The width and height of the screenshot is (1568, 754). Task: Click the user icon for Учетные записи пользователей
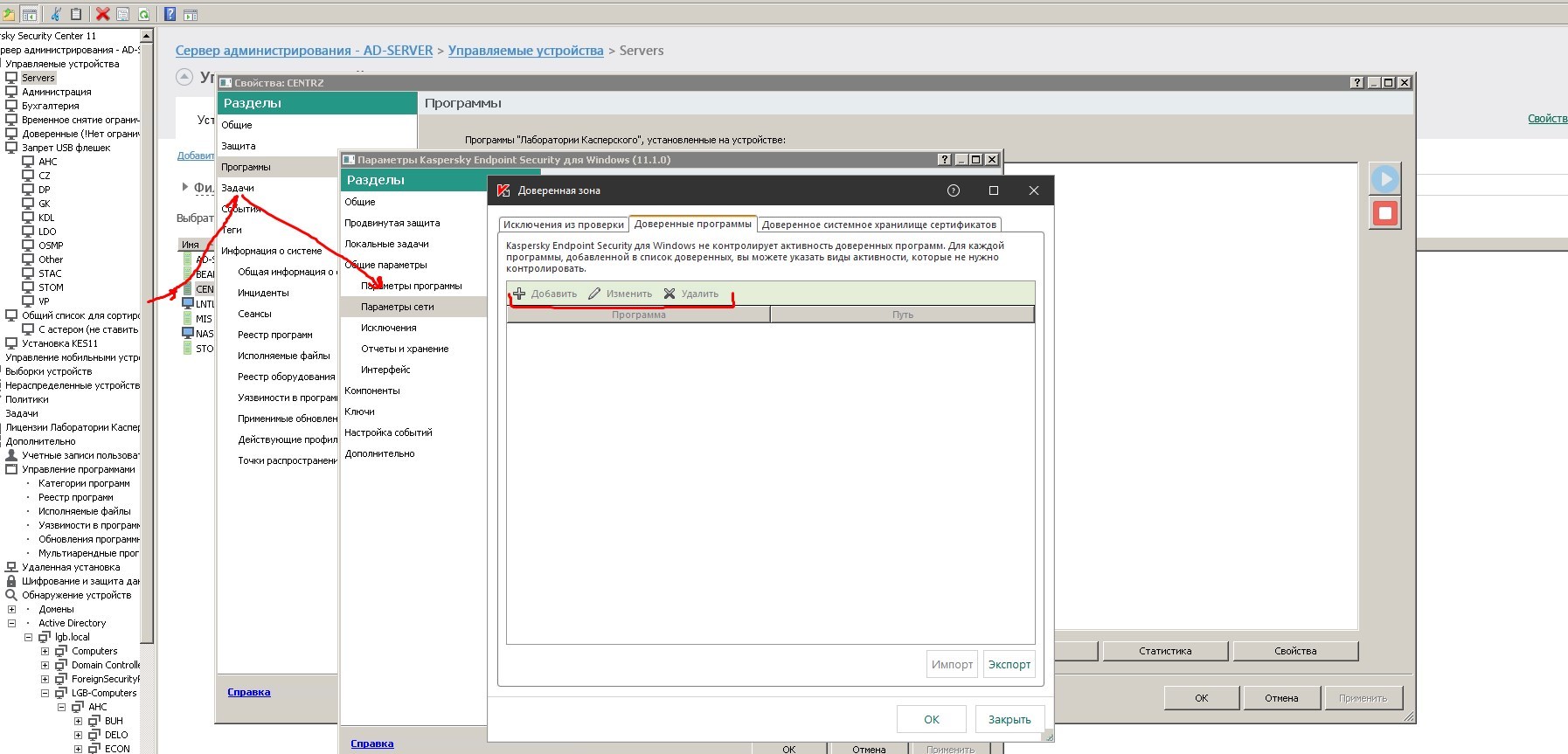(x=11, y=455)
